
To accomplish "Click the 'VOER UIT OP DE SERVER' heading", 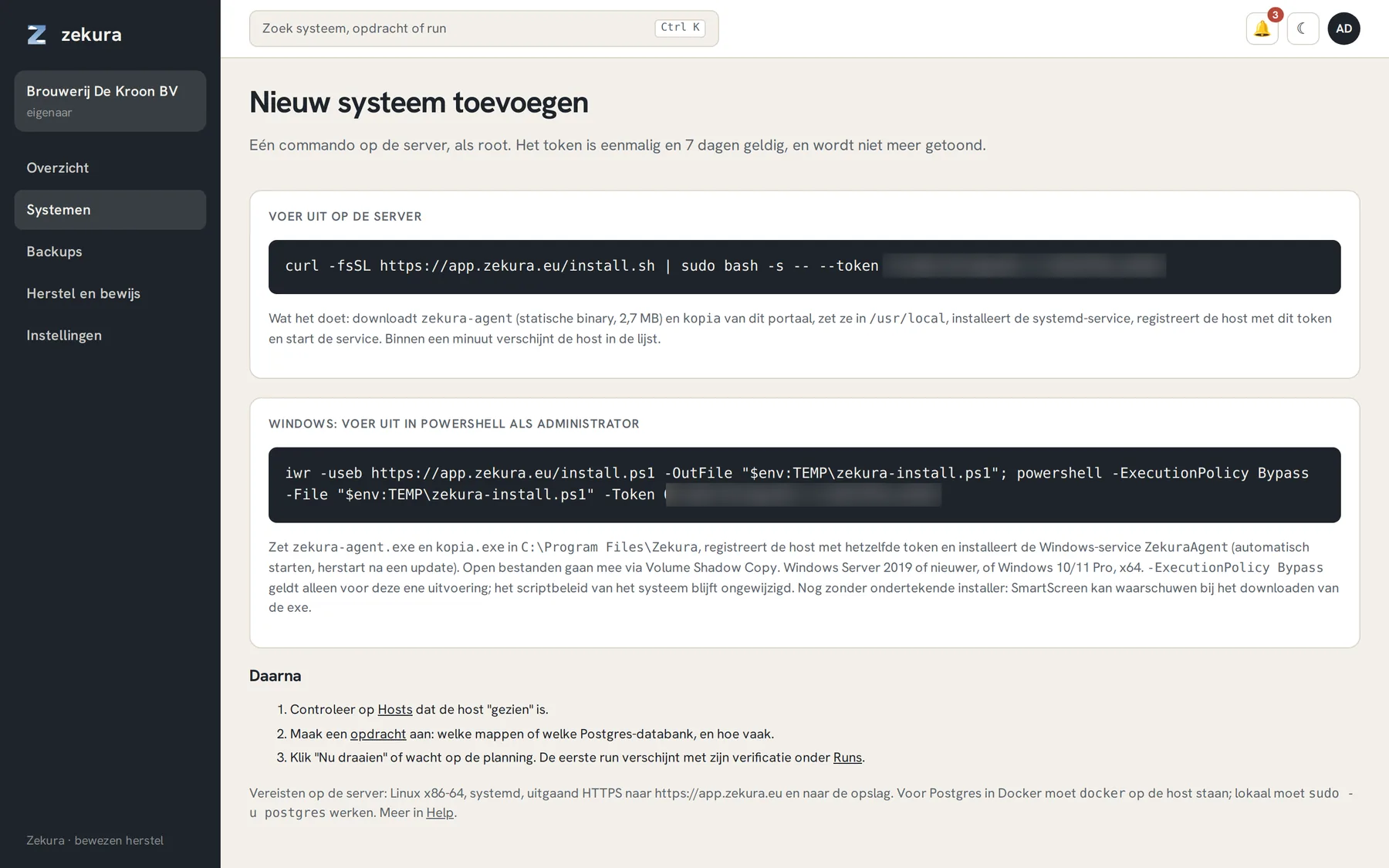I will (345, 217).
